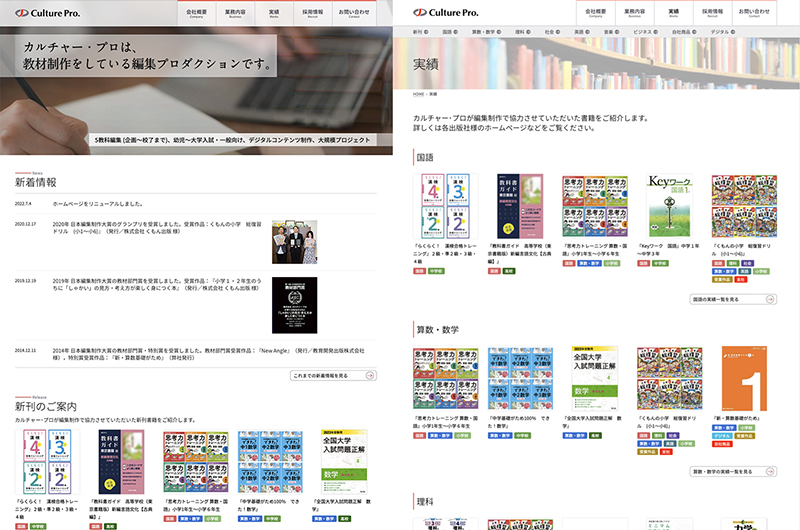Jump to 自社商品 in the category bar
Screen dimensions: 800x530
(x=680, y=32)
